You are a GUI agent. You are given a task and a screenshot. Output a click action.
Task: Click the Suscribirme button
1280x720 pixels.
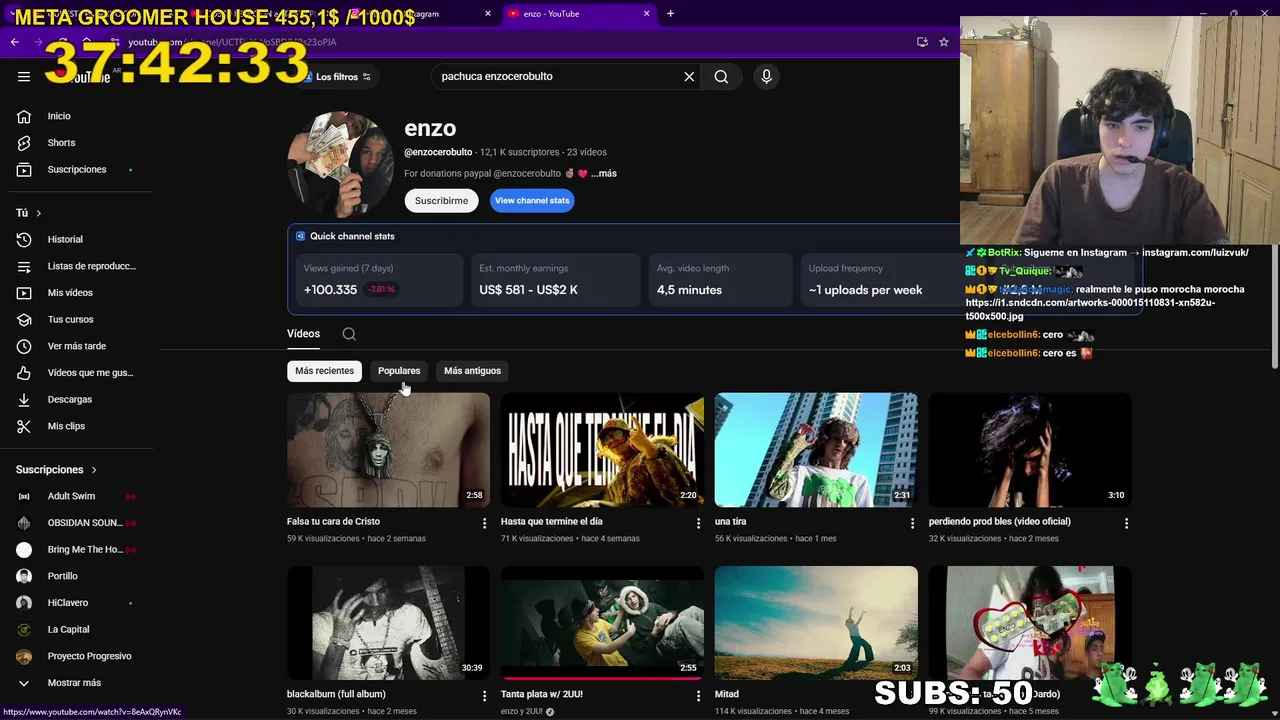point(441,200)
